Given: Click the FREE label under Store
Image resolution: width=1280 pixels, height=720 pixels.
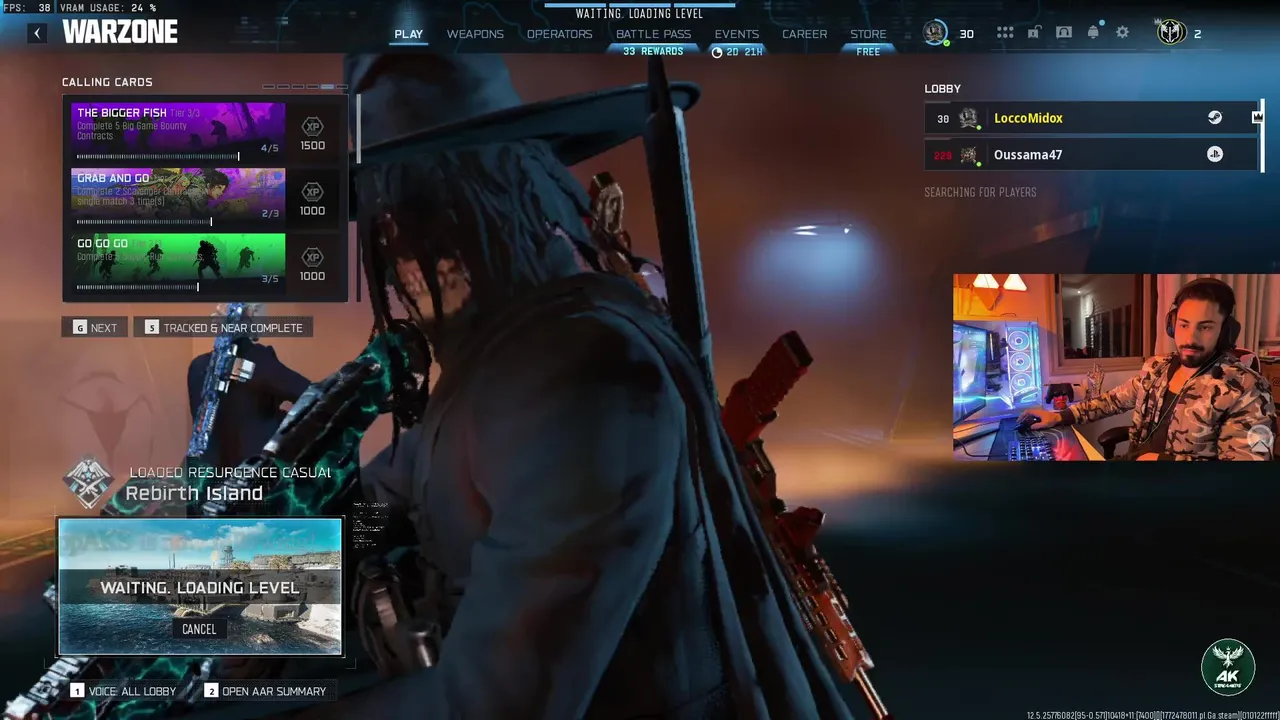Looking at the screenshot, I should pos(868,52).
